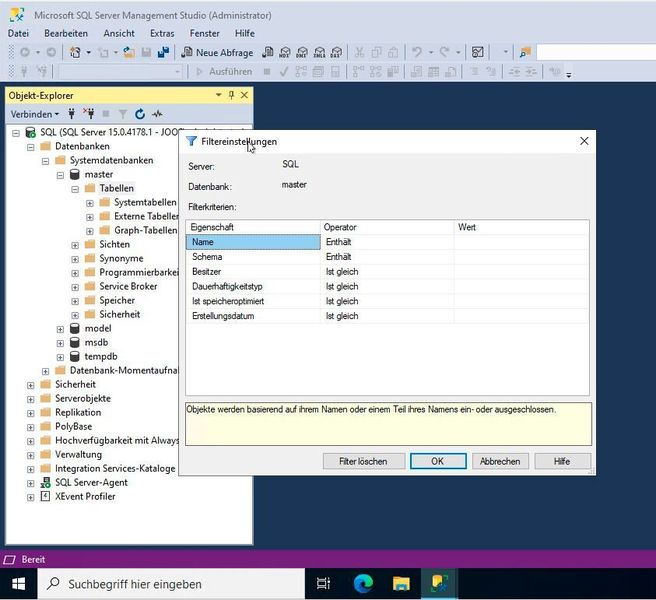Expand the Systemtabellen folder
The image size is (656, 600).
click(90, 203)
